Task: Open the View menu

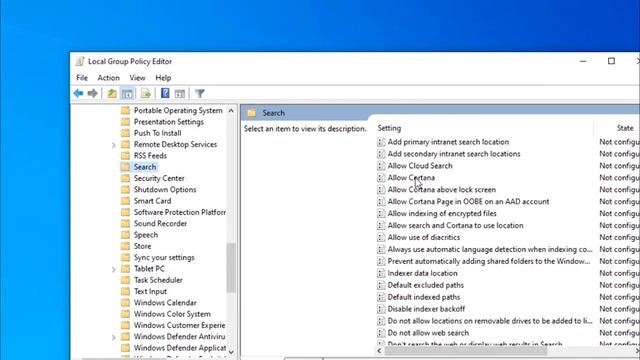Action: pos(138,78)
